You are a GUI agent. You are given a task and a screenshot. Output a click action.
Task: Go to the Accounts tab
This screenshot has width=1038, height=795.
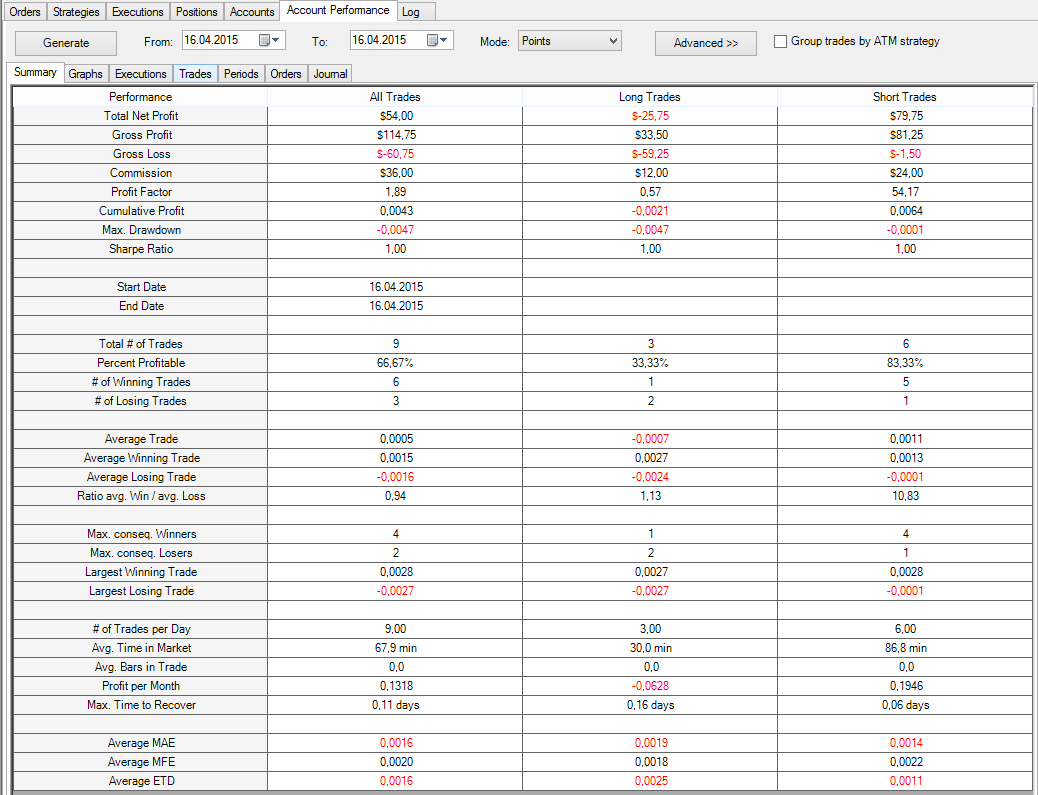tap(252, 12)
